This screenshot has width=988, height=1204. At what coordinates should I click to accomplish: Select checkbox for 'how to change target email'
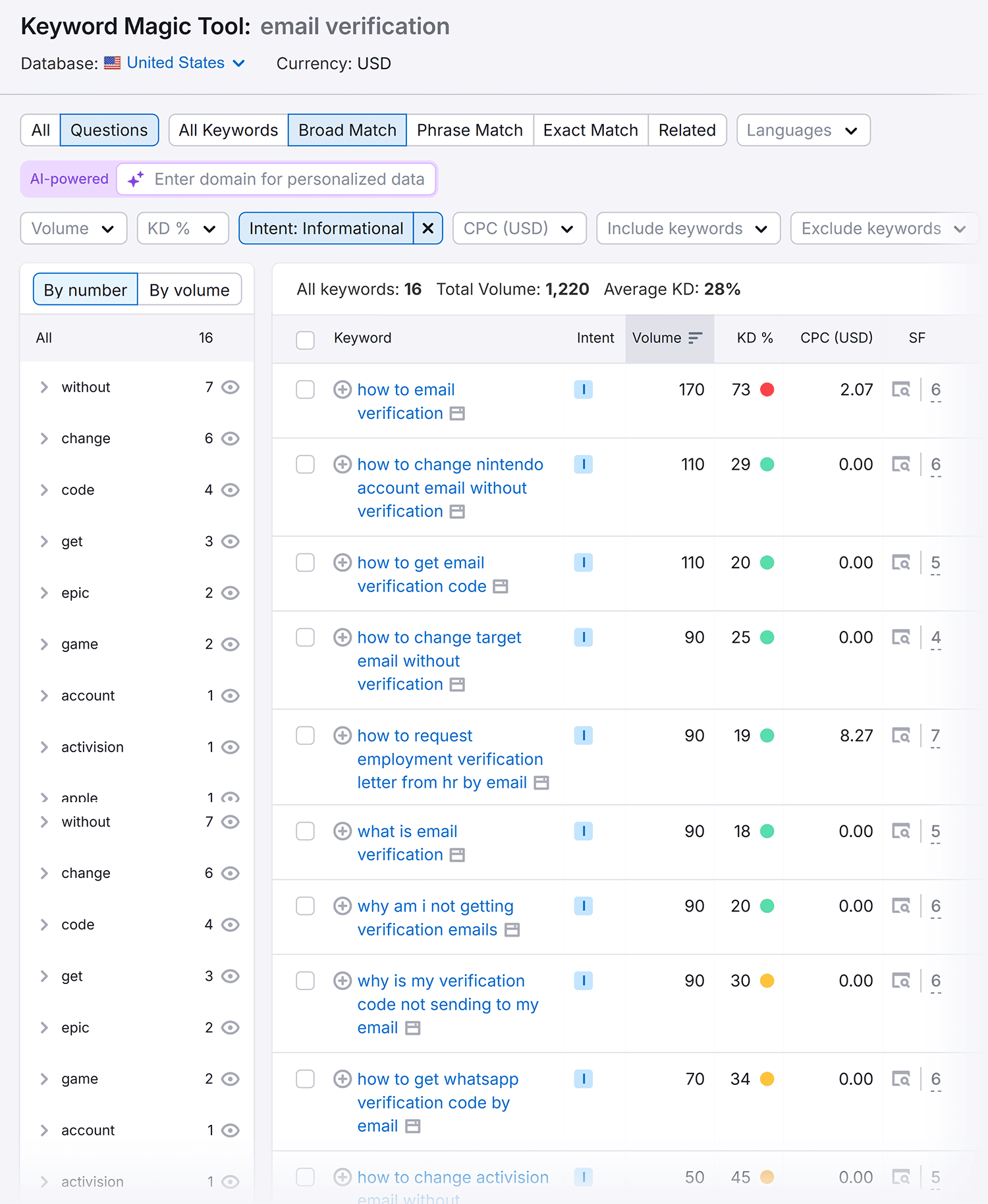(x=305, y=638)
